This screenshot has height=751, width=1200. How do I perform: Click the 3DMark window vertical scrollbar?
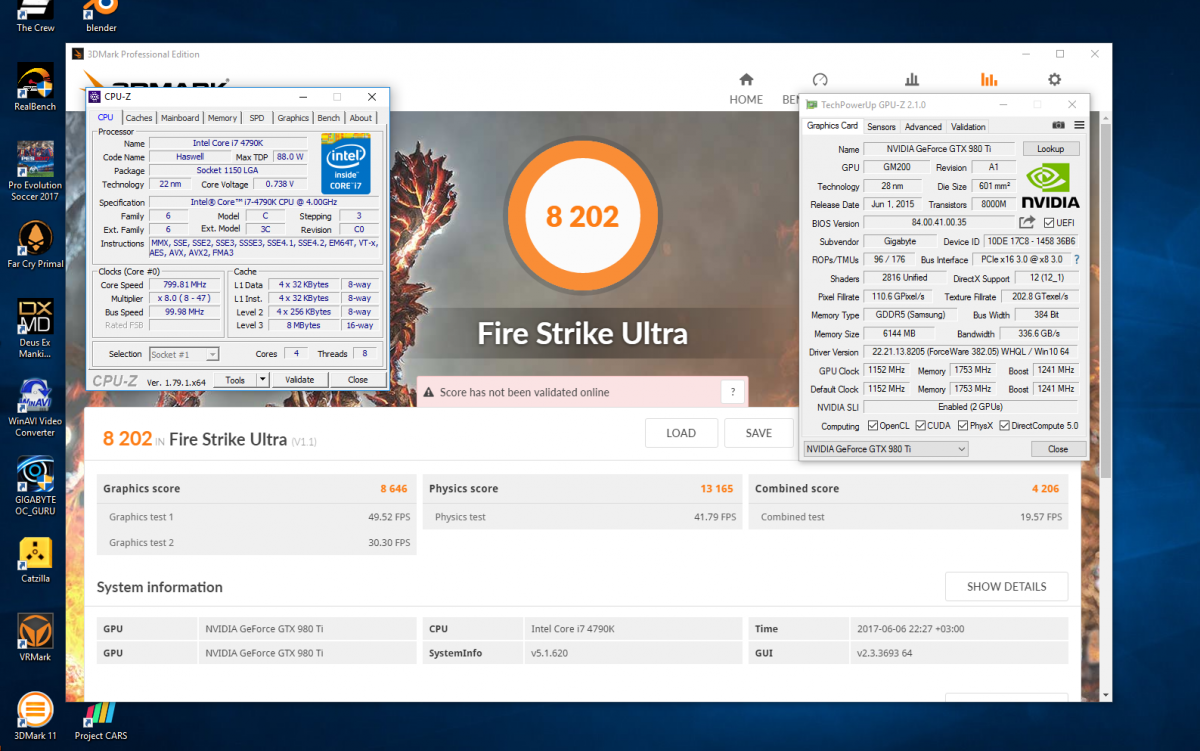coord(1105,300)
